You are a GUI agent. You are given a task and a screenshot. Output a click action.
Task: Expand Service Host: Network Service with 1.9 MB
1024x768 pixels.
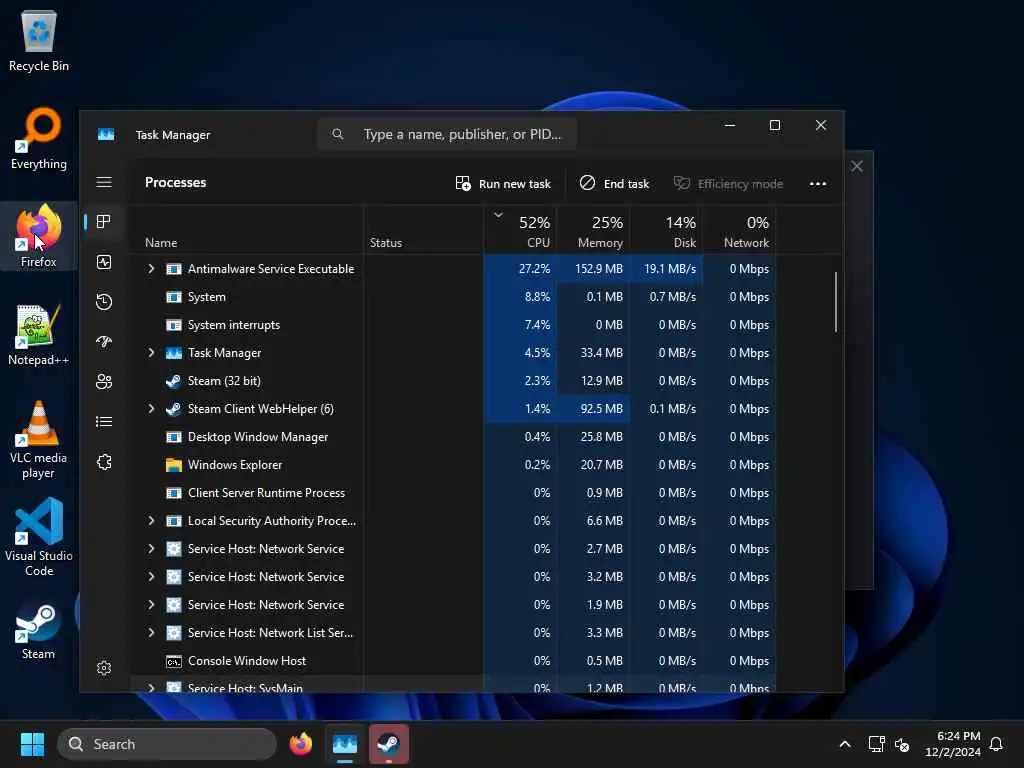tap(151, 605)
